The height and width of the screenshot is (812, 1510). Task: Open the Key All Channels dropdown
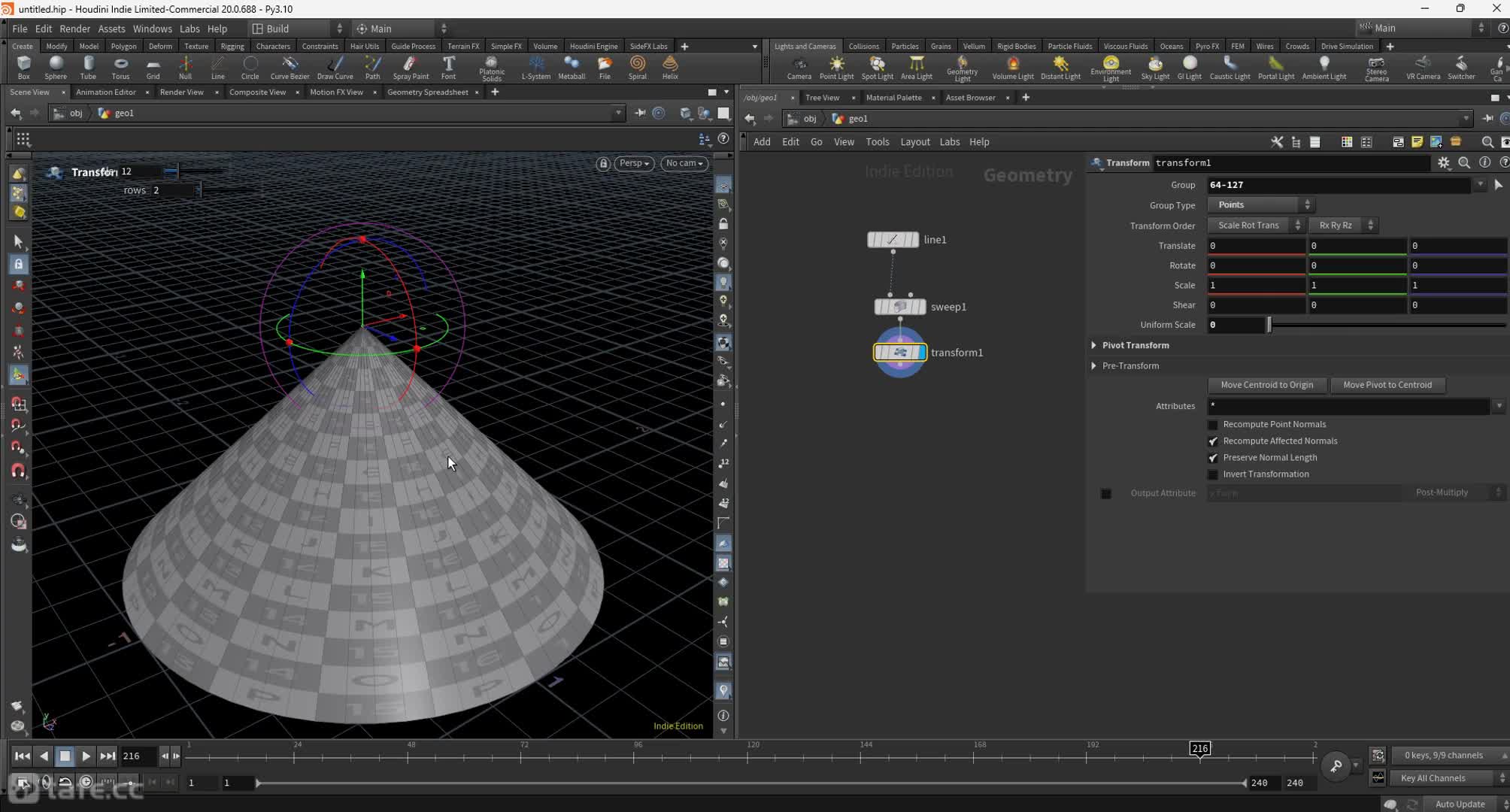coord(1448,778)
